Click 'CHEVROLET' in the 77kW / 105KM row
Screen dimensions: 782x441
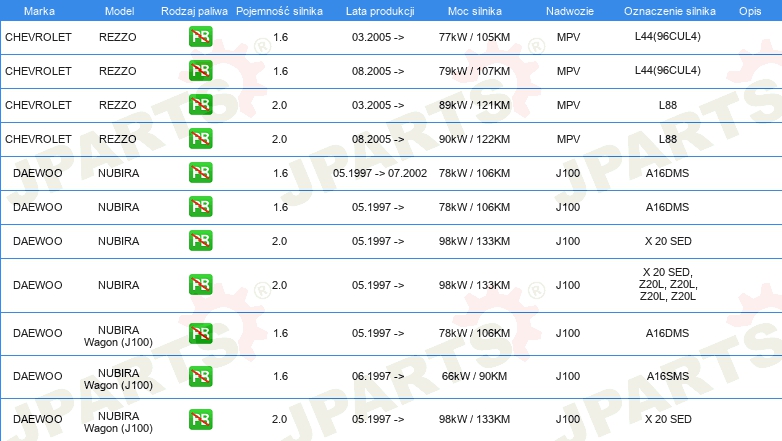(38, 37)
